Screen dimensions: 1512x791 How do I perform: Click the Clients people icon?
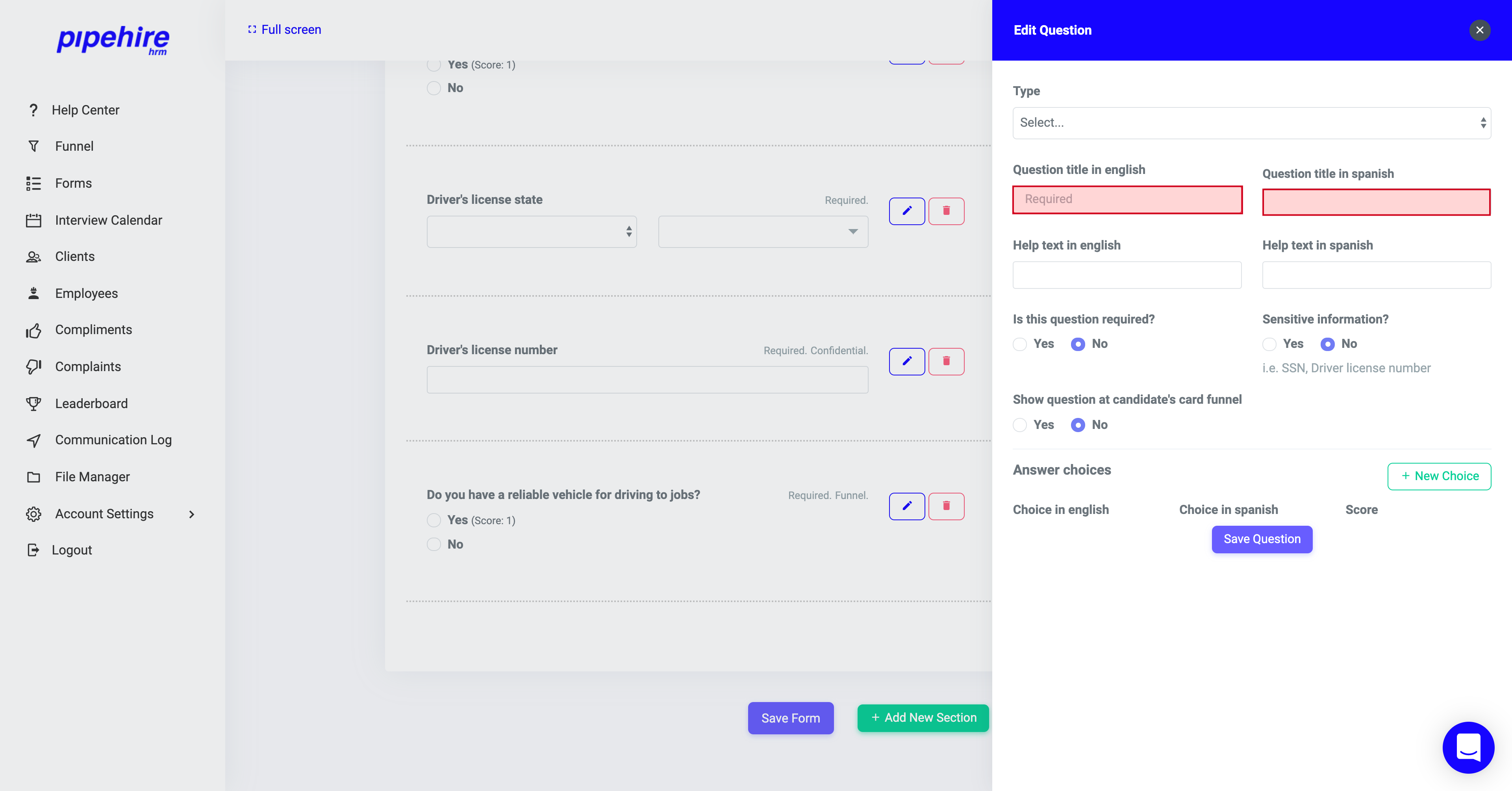coord(33,257)
